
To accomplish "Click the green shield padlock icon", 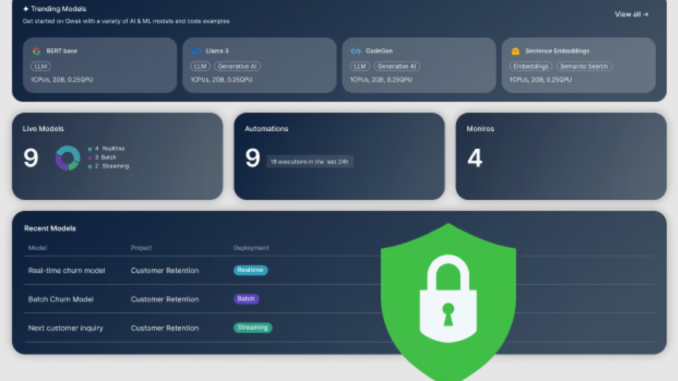I will click(448, 302).
